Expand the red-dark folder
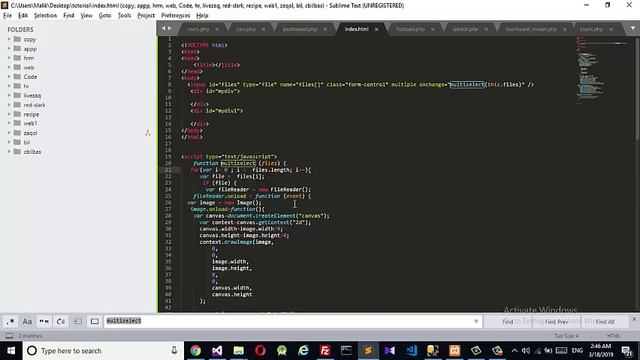This screenshot has width=640, height=360. 9,105
